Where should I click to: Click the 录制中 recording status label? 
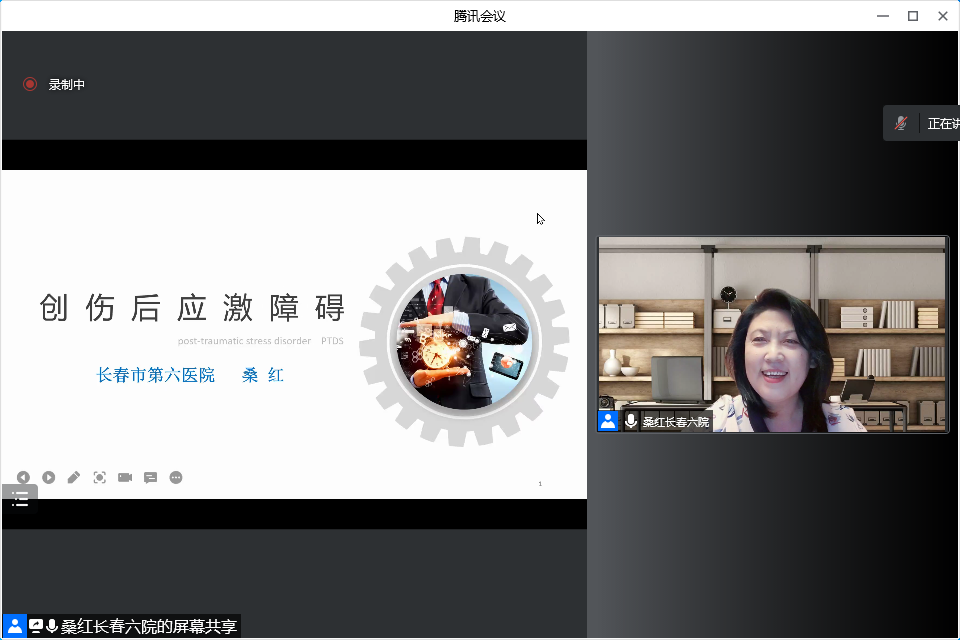[x=67, y=85]
